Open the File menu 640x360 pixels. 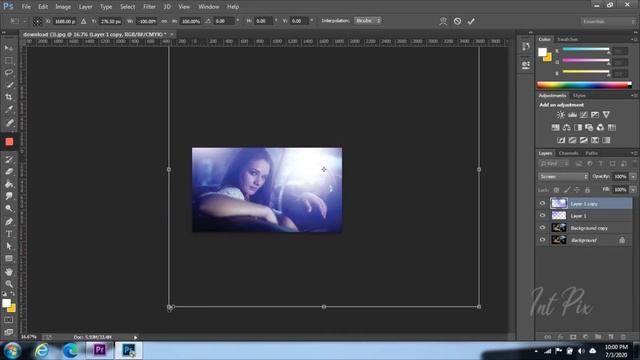click(26, 7)
